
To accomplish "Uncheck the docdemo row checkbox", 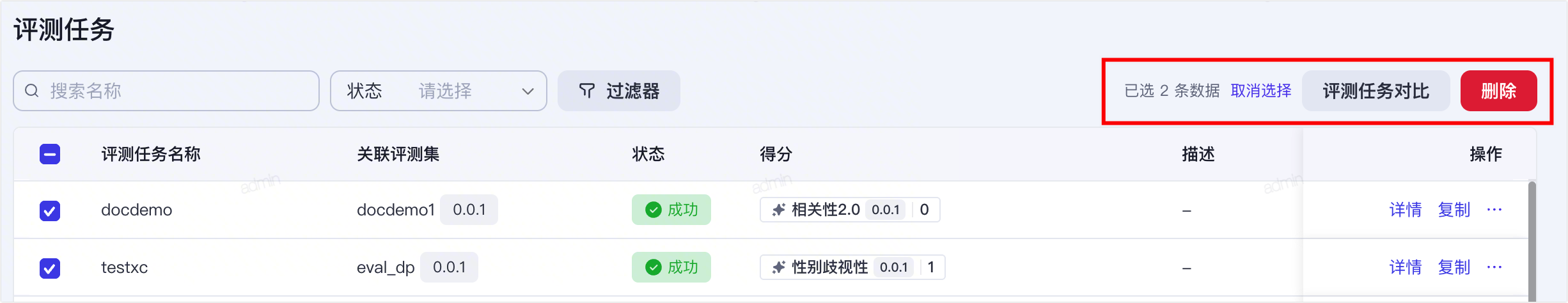I will click(50, 210).
